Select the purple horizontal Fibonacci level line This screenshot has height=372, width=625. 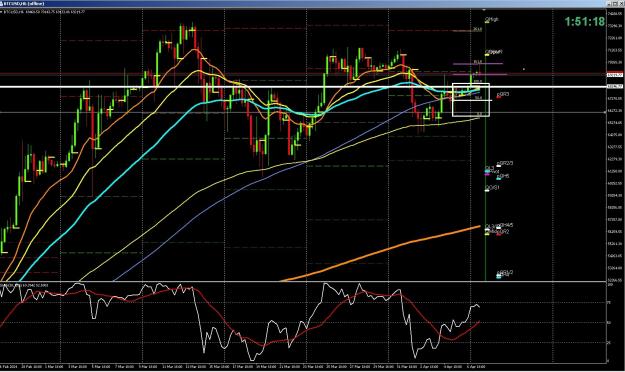coord(478,63)
